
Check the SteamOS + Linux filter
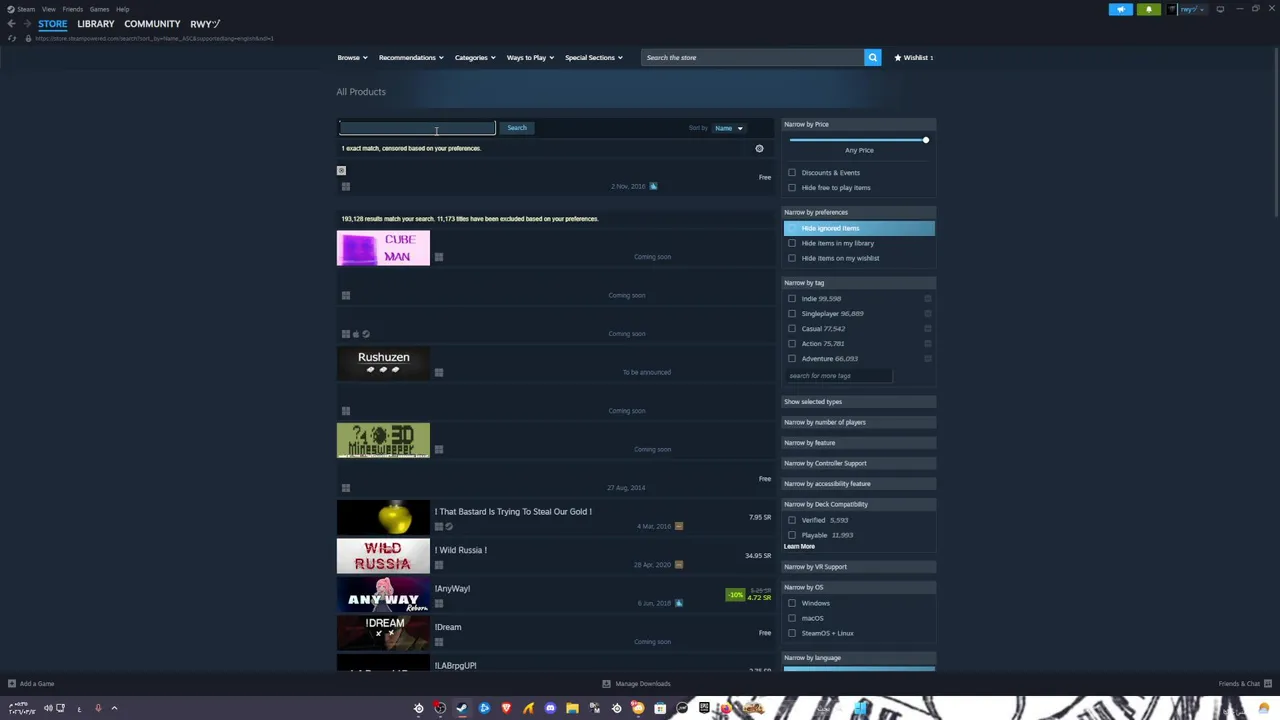coord(792,633)
